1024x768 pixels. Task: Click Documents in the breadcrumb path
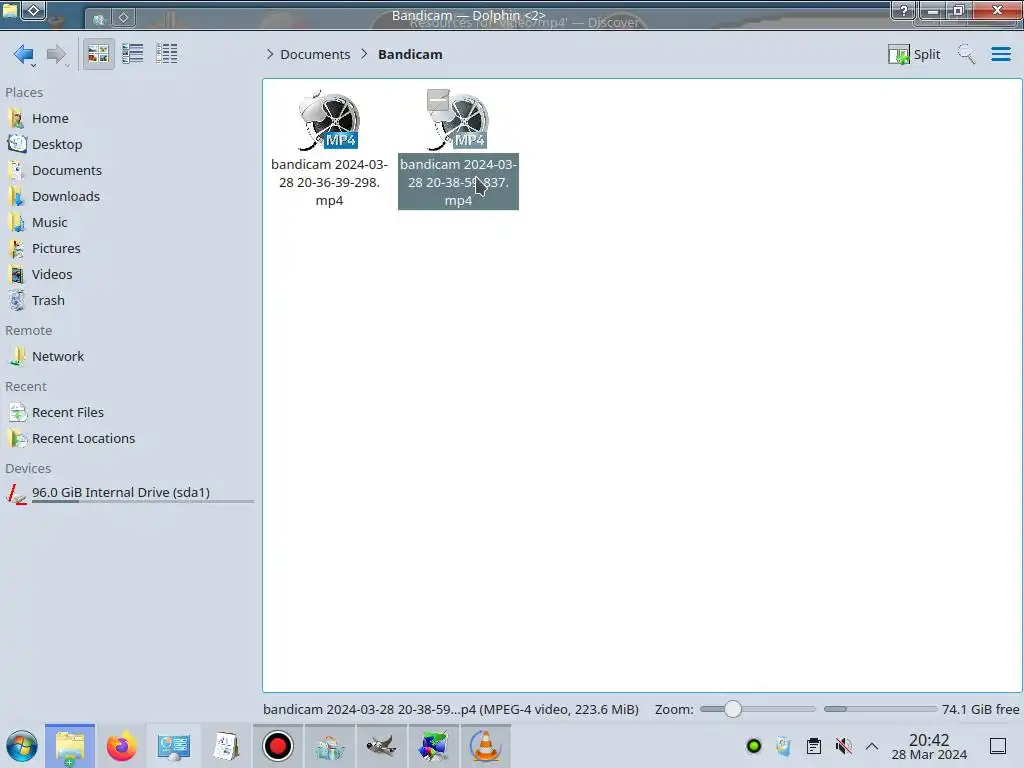coord(315,54)
